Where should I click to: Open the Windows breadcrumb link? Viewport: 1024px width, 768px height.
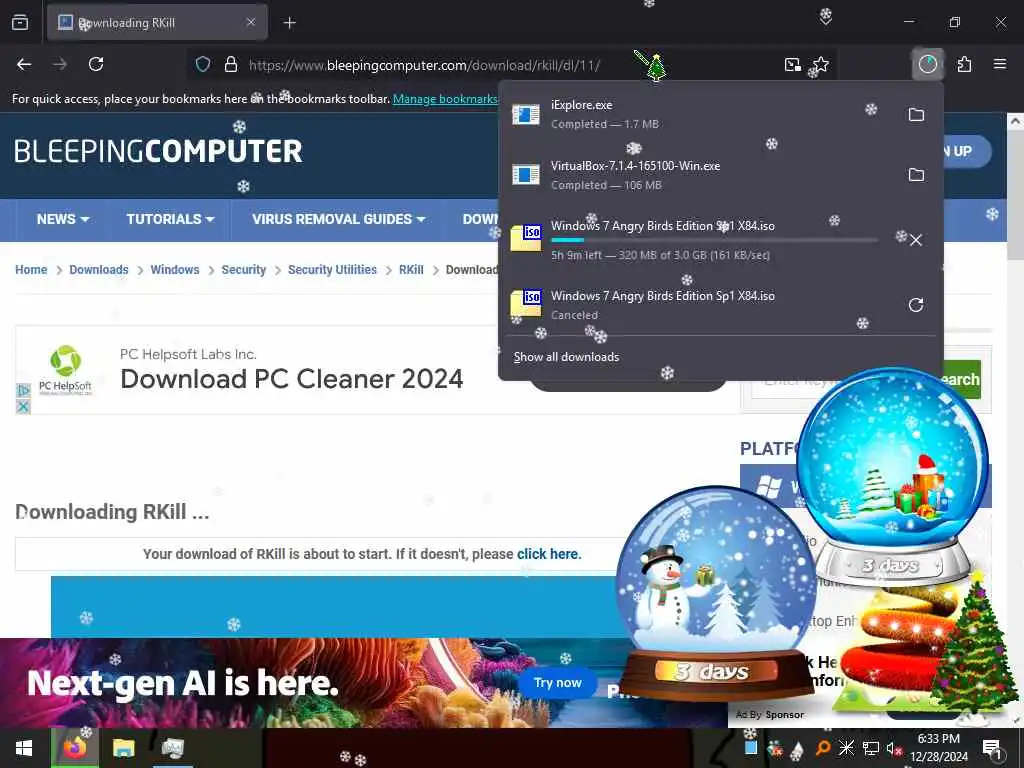(x=174, y=270)
